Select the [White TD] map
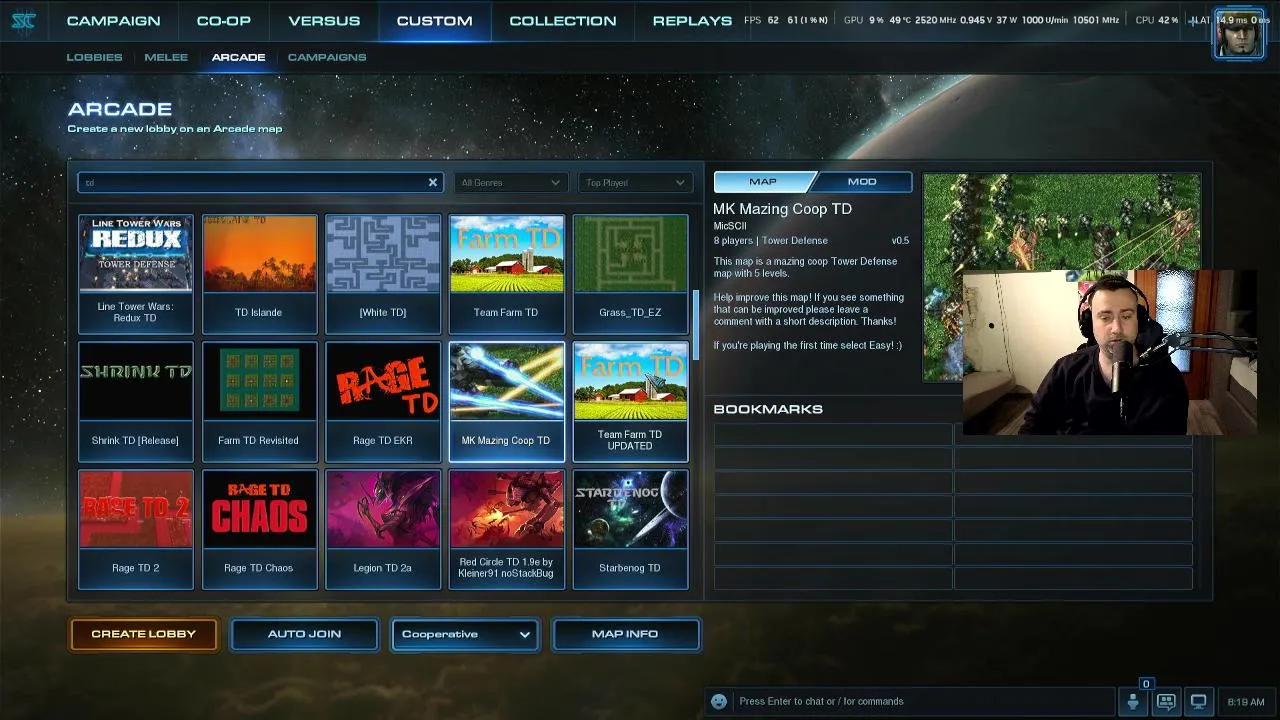 click(383, 274)
